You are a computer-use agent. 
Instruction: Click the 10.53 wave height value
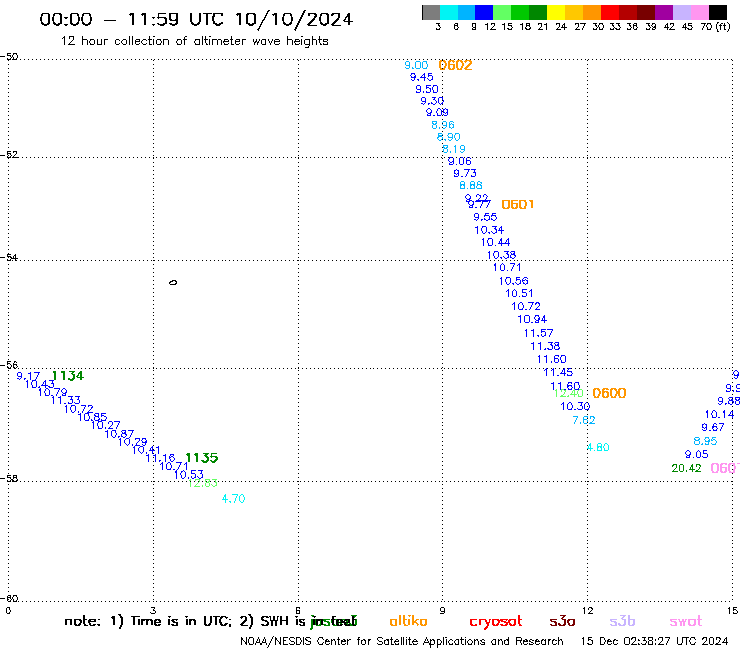coord(188,474)
